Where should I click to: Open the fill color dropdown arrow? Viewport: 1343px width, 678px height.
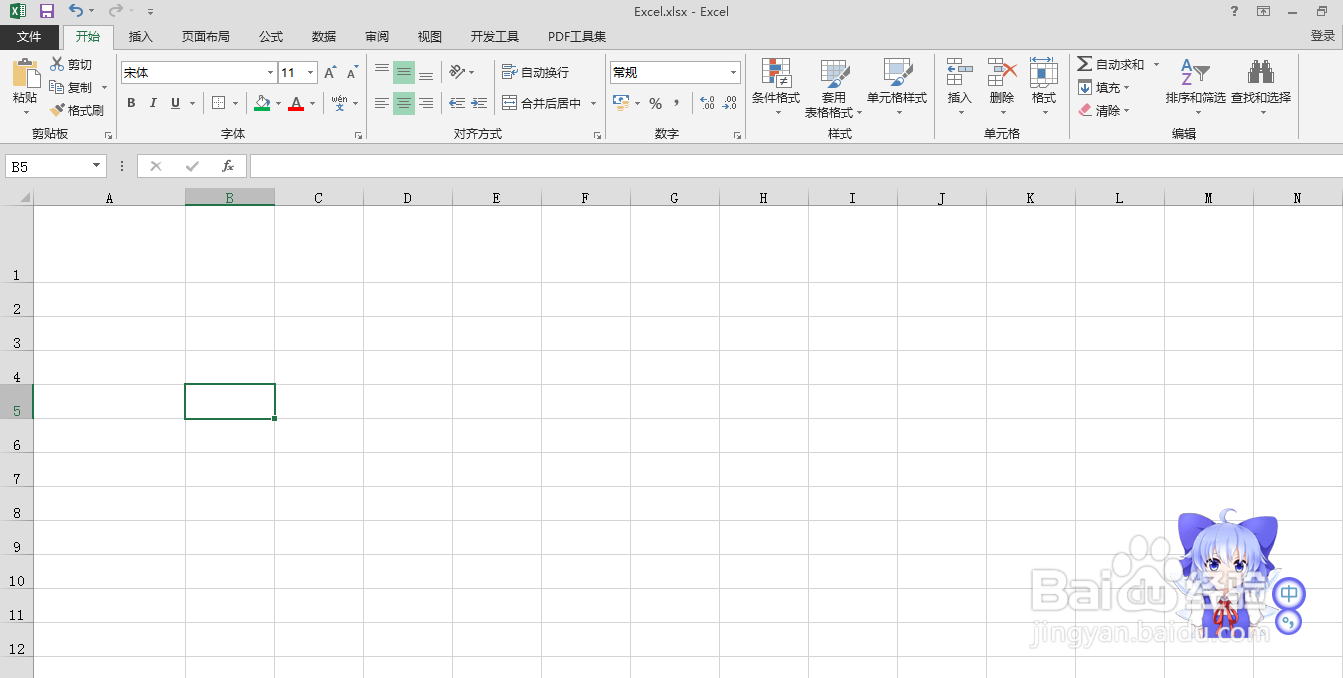(x=278, y=103)
